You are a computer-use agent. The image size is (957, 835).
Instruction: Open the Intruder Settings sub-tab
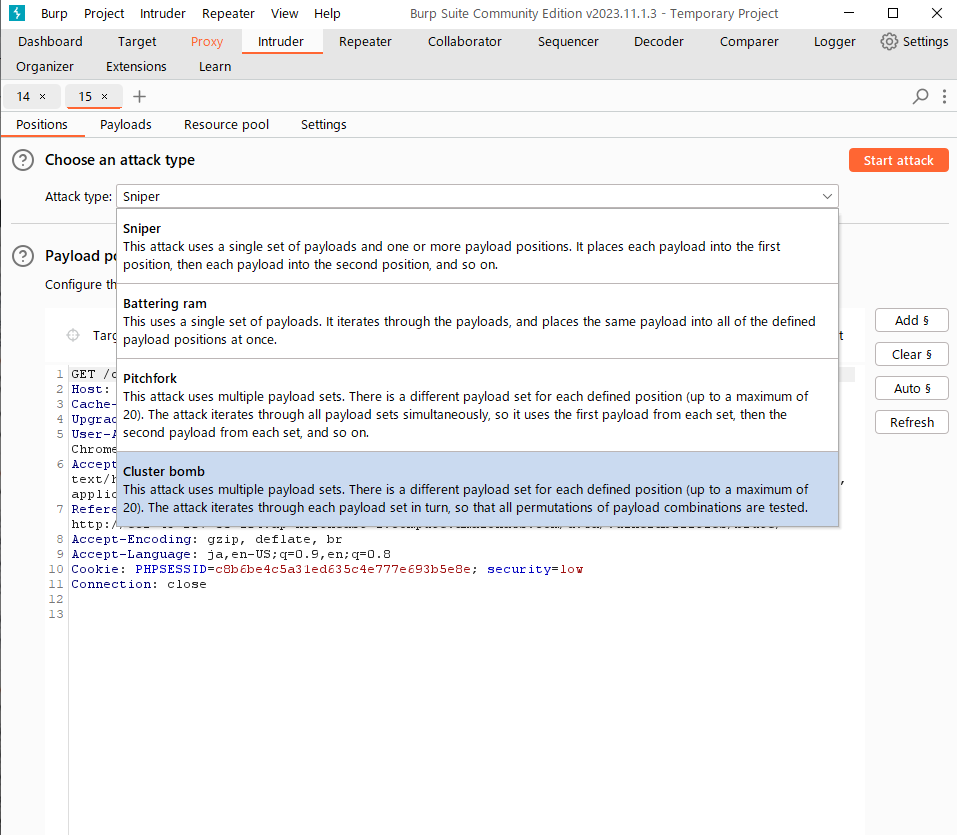coord(323,125)
